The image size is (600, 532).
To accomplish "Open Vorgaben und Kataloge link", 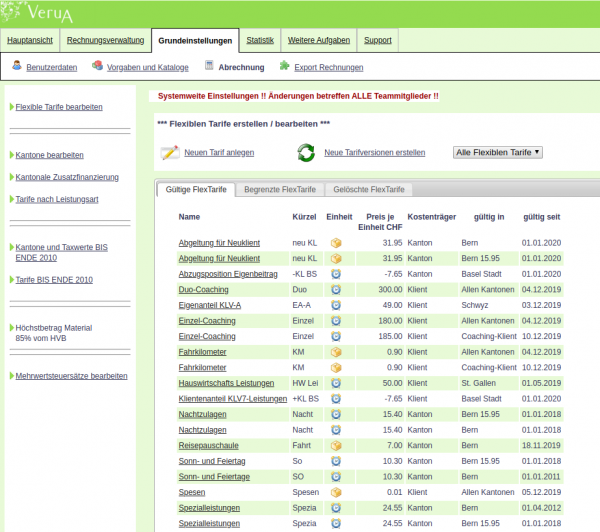I will (148, 67).
